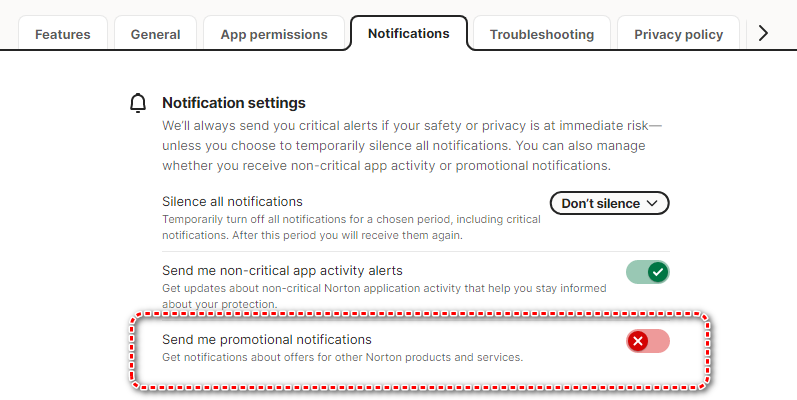Click the green checkmark knob on alerts toggle

657,272
